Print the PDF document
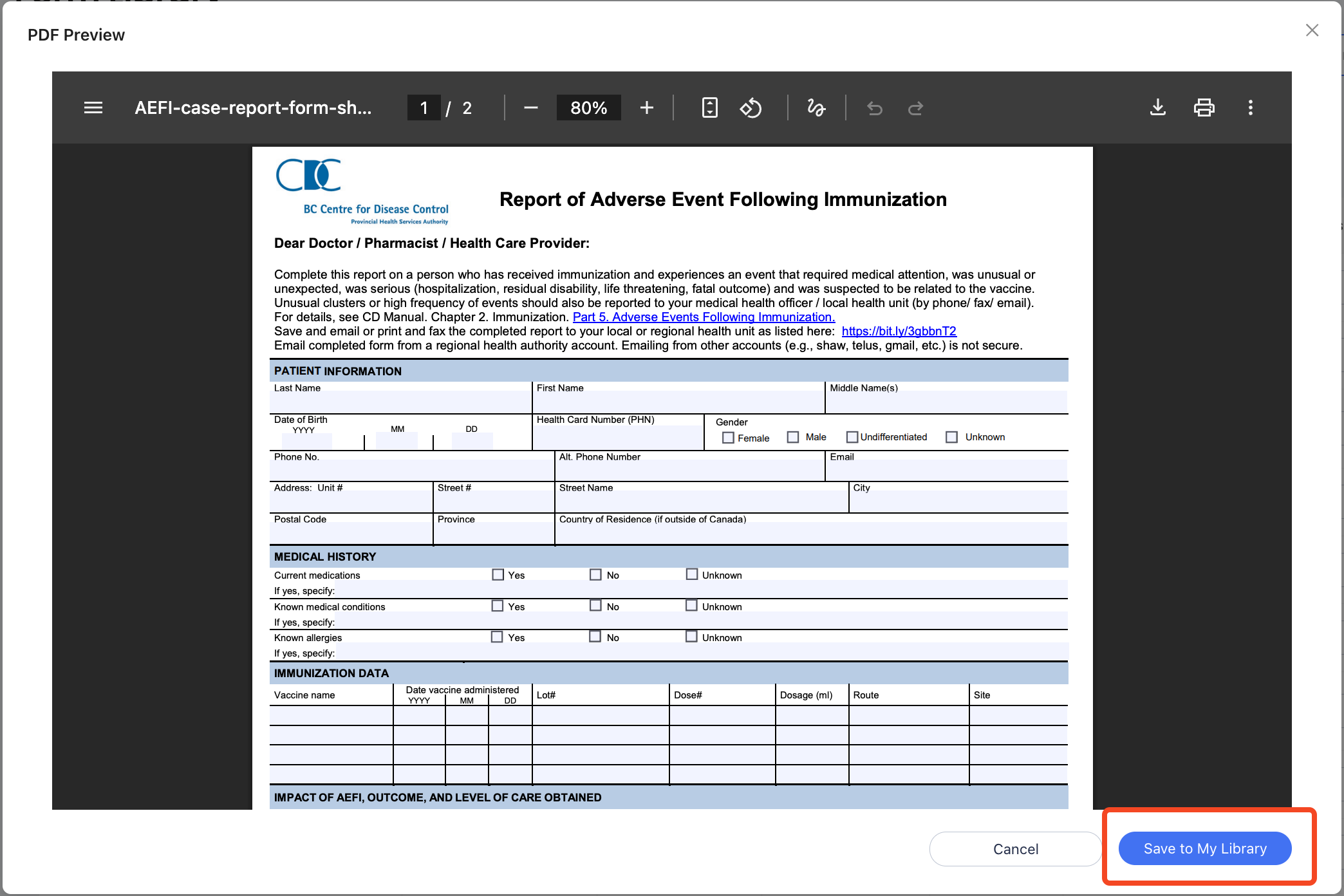This screenshot has width=1344, height=896. pos(1204,107)
